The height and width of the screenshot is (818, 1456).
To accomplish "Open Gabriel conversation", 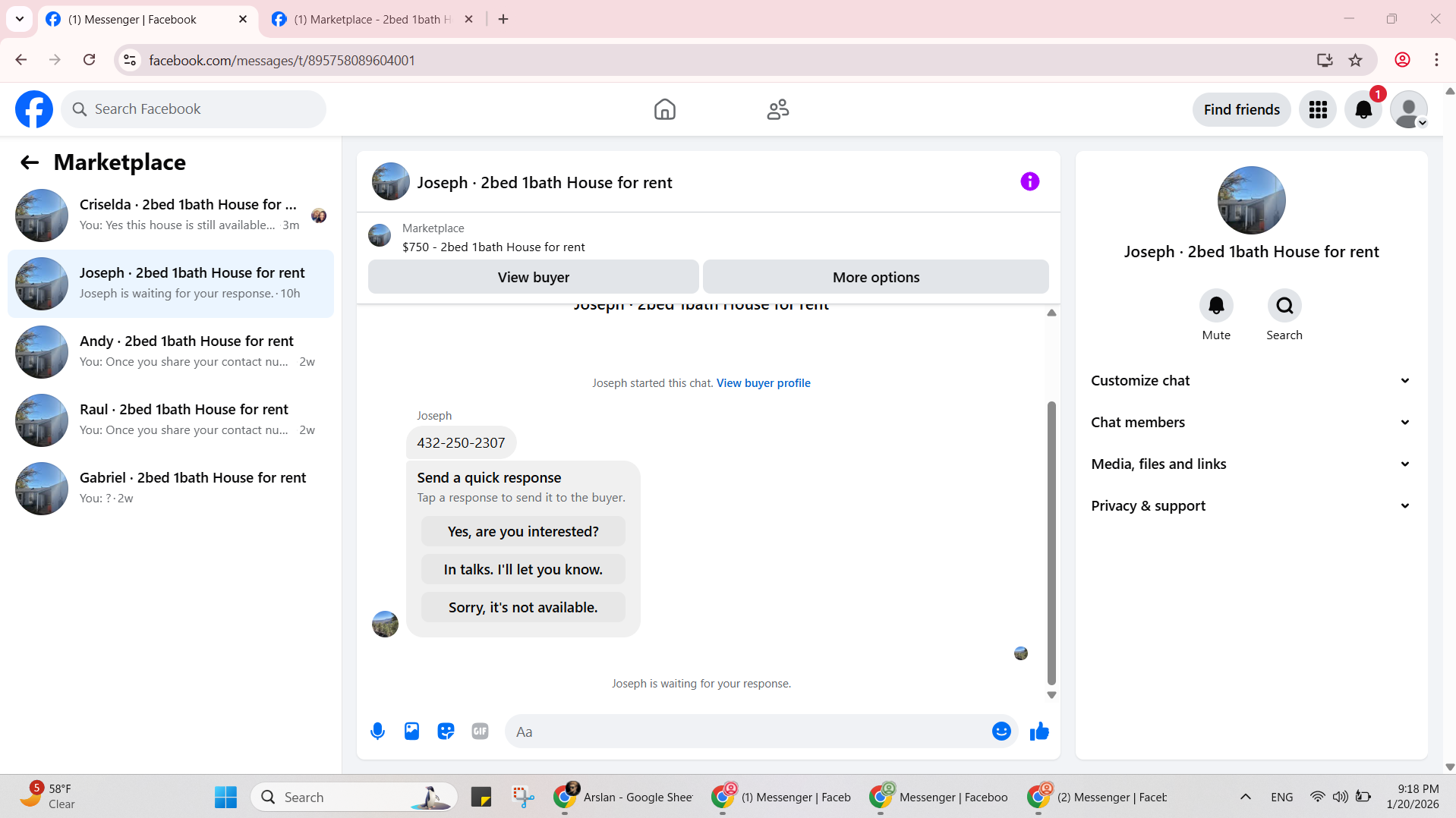I will pyautogui.click(x=171, y=489).
